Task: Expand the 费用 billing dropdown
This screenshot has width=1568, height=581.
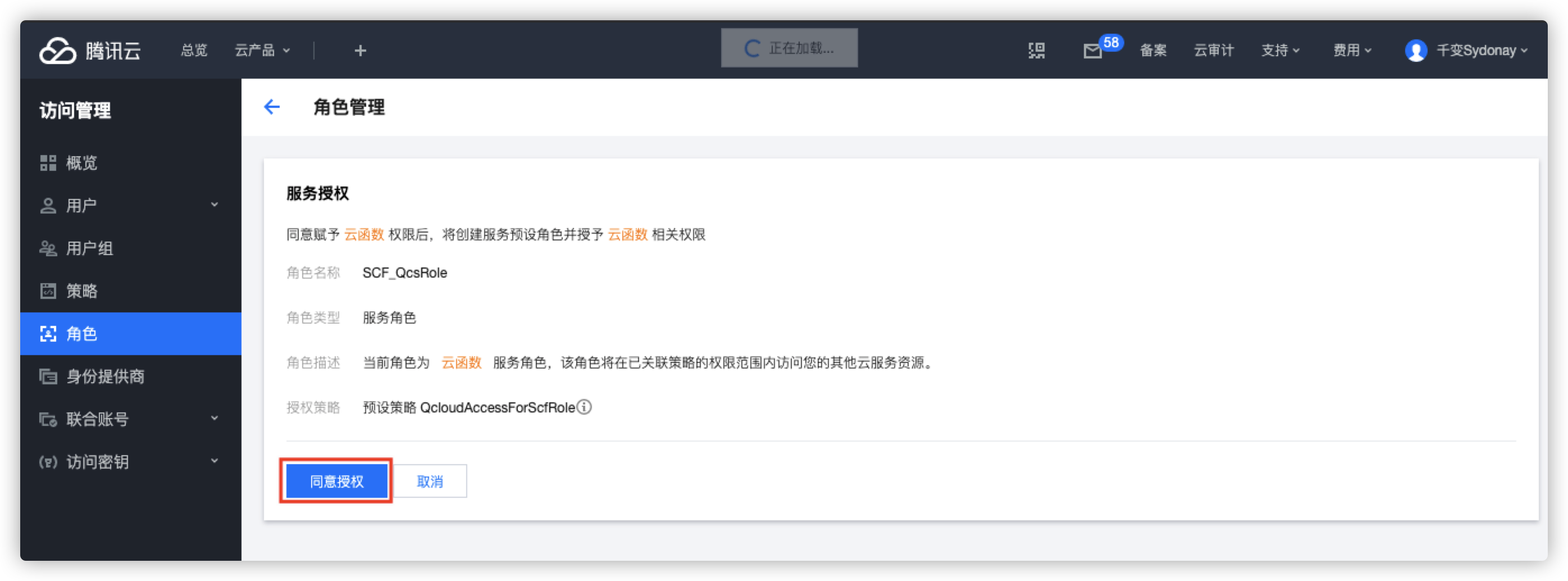Action: (1352, 50)
